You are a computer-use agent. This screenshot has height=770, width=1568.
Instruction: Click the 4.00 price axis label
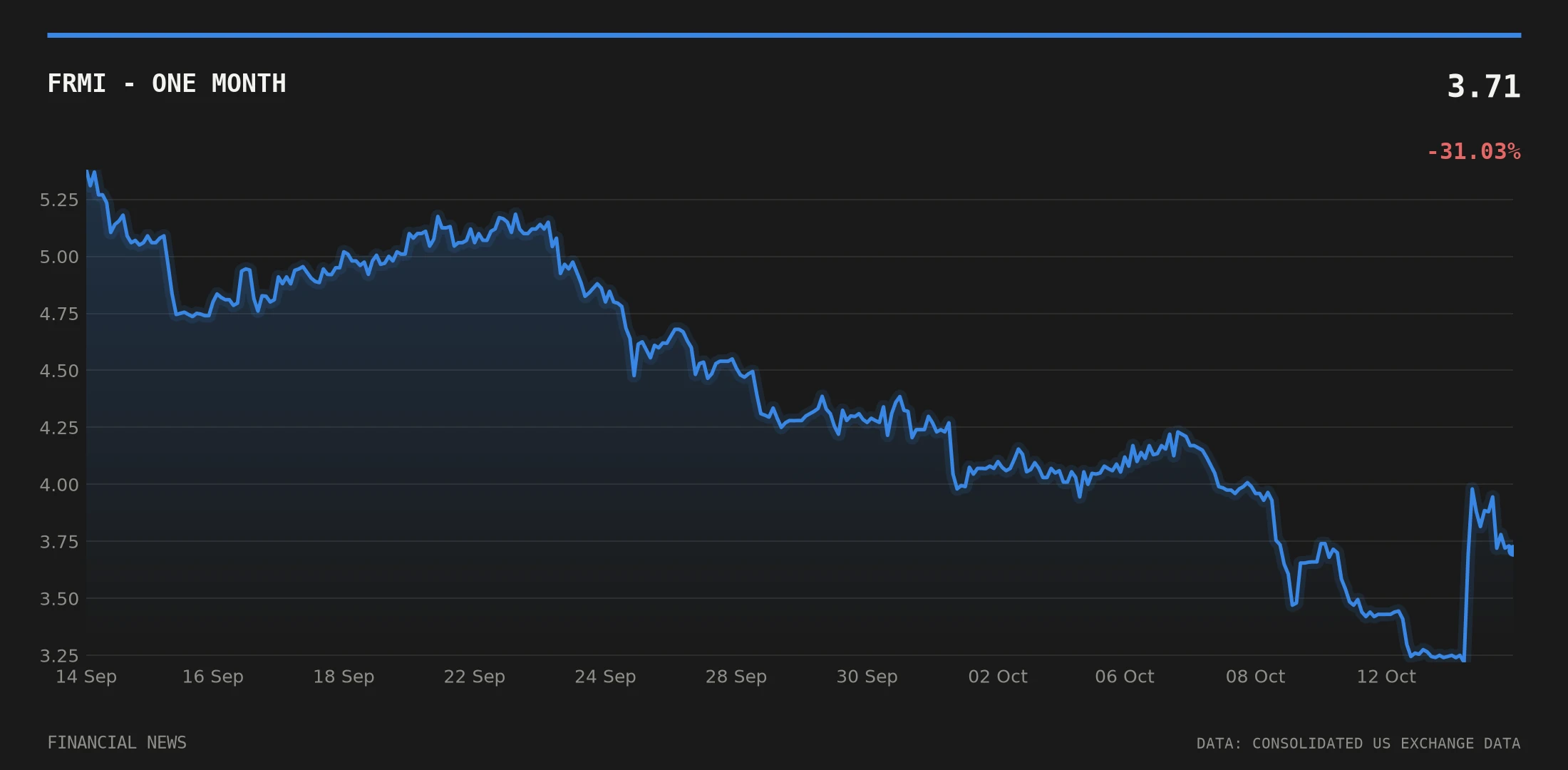pos(59,485)
